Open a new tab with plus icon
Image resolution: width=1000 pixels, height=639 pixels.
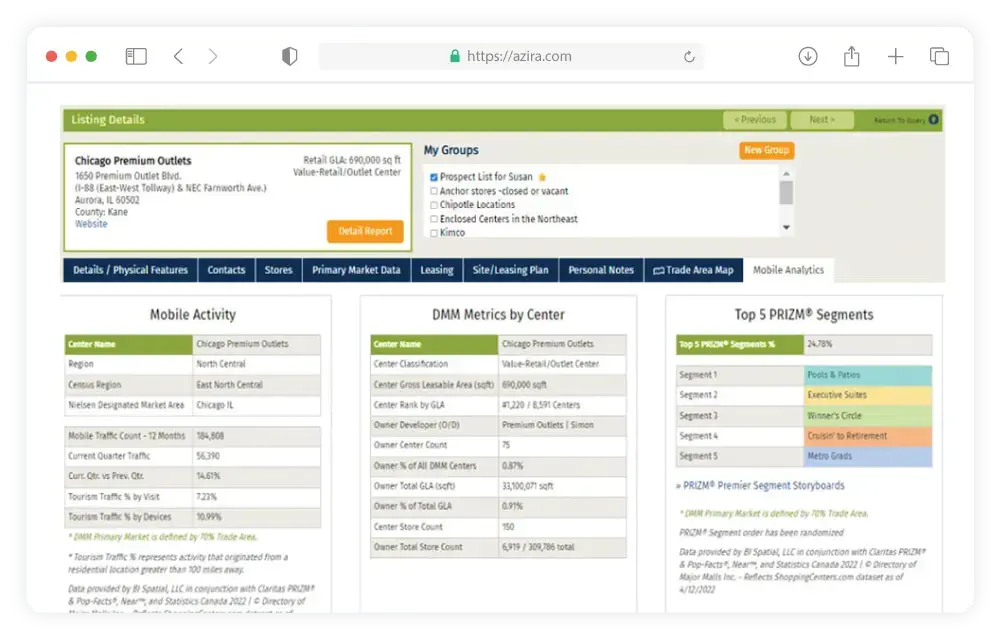[895, 56]
